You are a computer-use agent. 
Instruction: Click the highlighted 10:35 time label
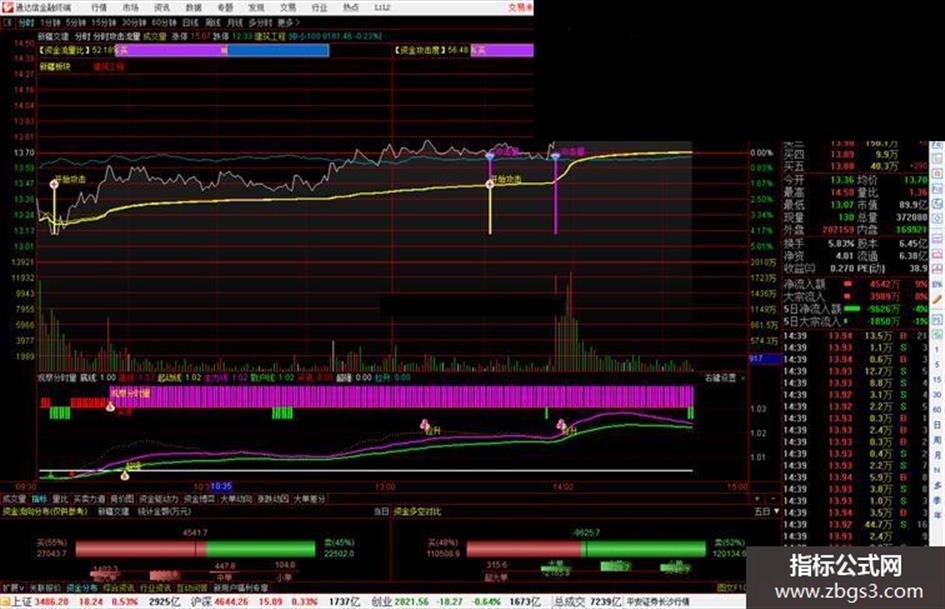[221, 486]
